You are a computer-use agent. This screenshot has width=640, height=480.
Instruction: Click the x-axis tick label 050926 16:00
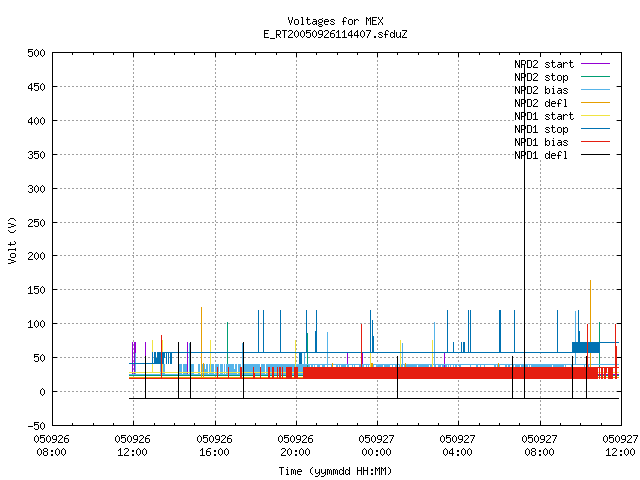point(214,446)
